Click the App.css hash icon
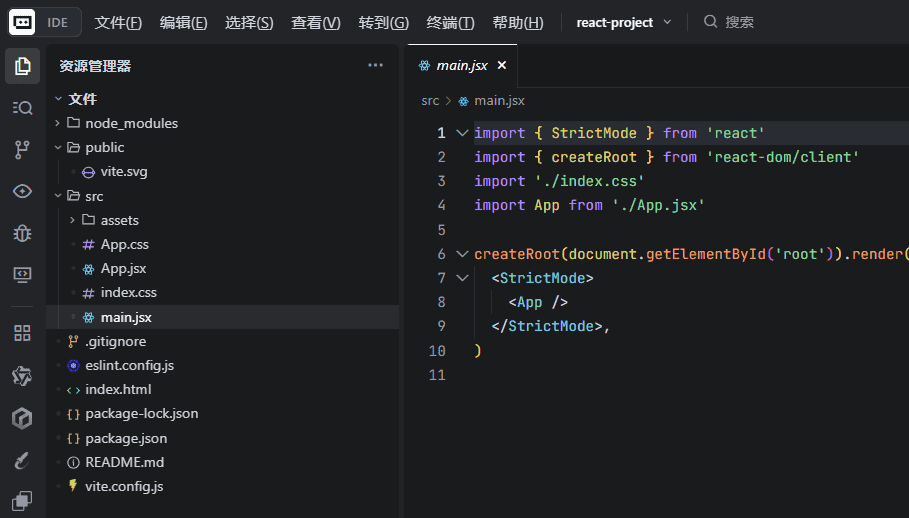The image size is (909, 518). point(88,245)
